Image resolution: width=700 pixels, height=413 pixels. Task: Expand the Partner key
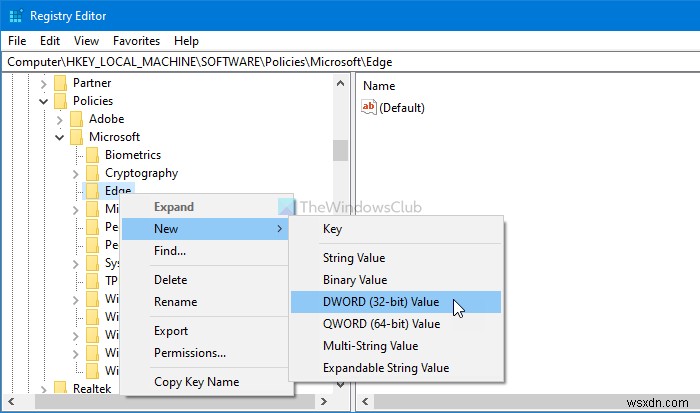(x=43, y=83)
